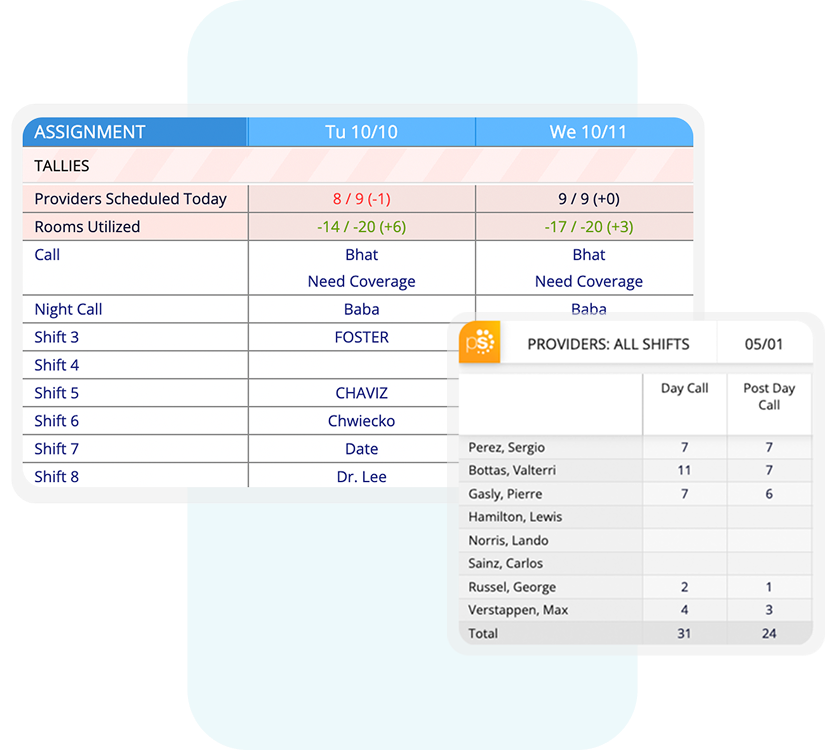Image resolution: width=825 pixels, height=750 pixels.
Task: Open the We 10/11 date column
Action: pyautogui.click(x=588, y=132)
